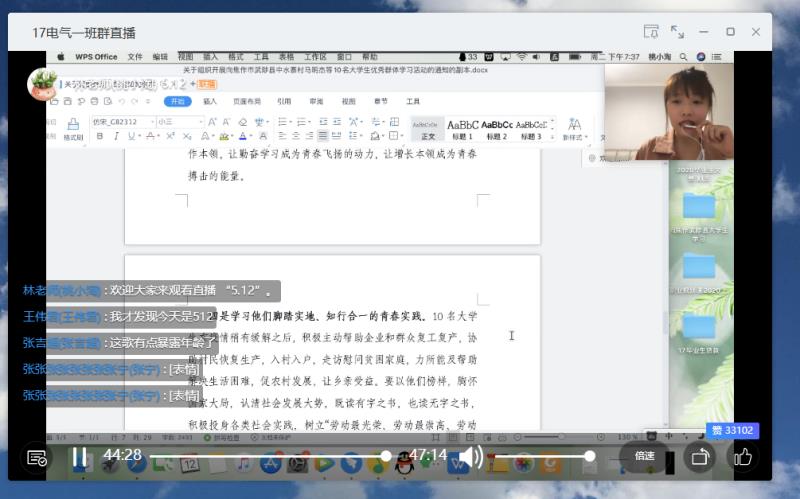800x499 pixels.
Task: Click the Bold B icon in ribbon
Action: (x=99, y=136)
